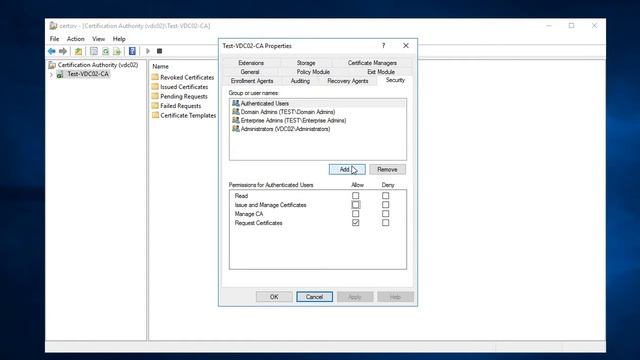Click the Enterprise Admins group icon
The width and height of the screenshot is (640, 360).
coord(236,120)
